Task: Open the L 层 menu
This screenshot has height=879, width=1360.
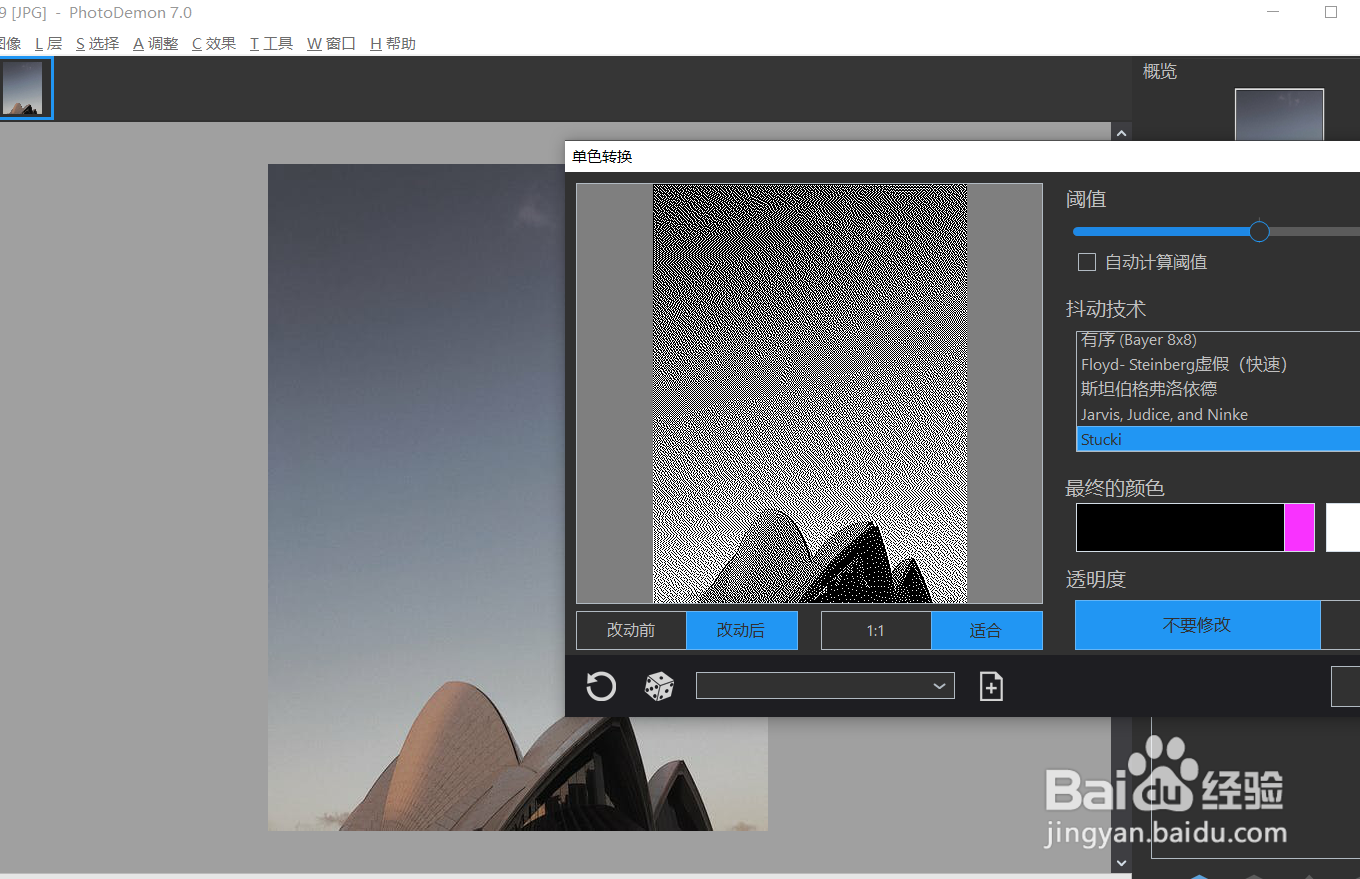Action: [48, 44]
